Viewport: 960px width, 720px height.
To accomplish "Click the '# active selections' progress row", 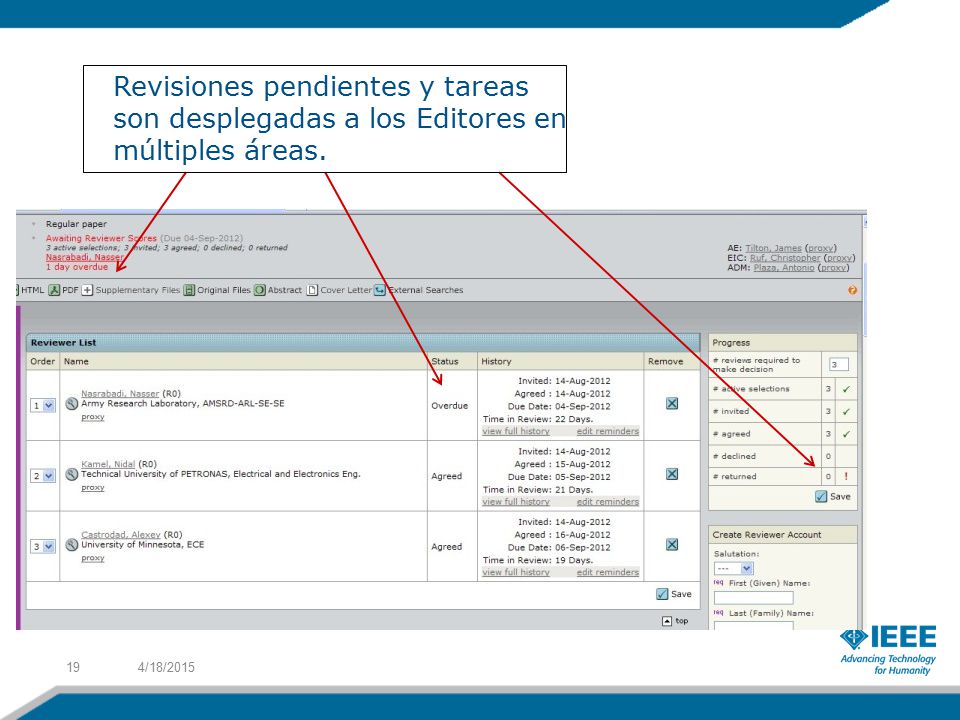I will 782,389.
